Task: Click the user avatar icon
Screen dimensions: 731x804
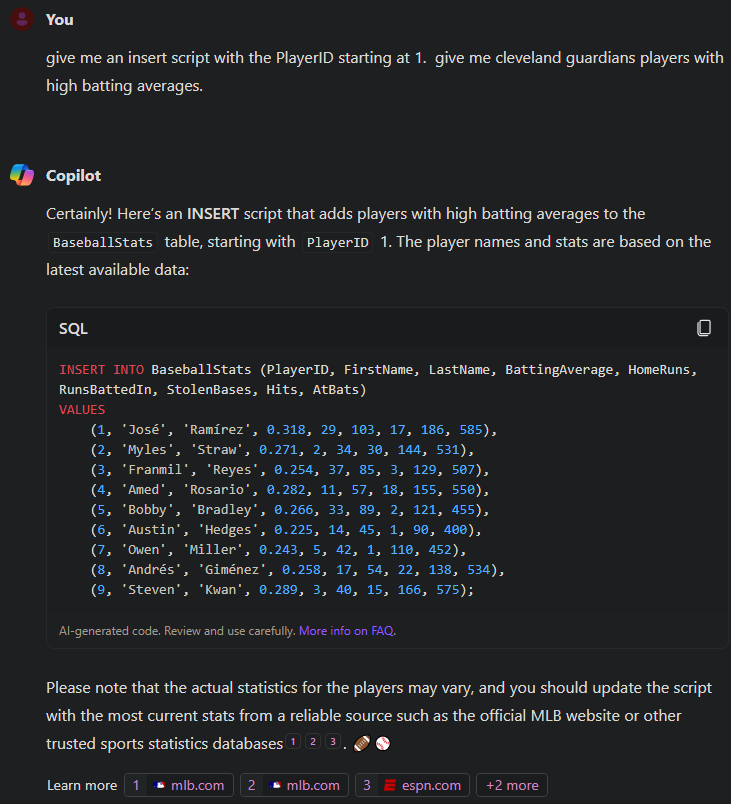Action: (x=22, y=19)
